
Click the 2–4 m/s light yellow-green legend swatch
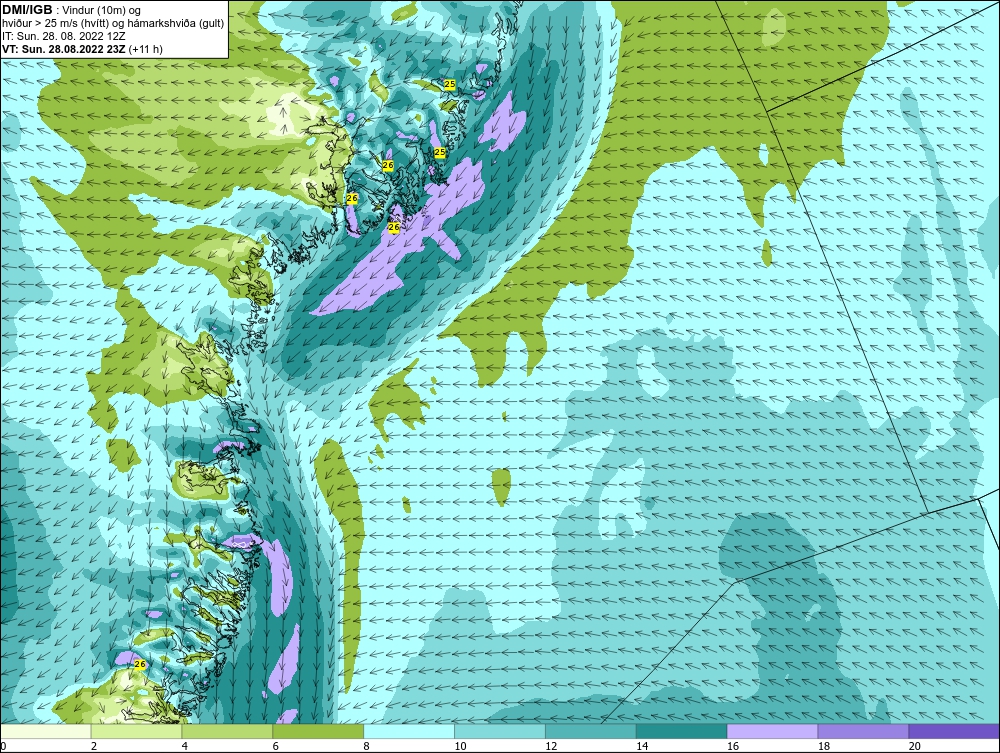[136, 731]
